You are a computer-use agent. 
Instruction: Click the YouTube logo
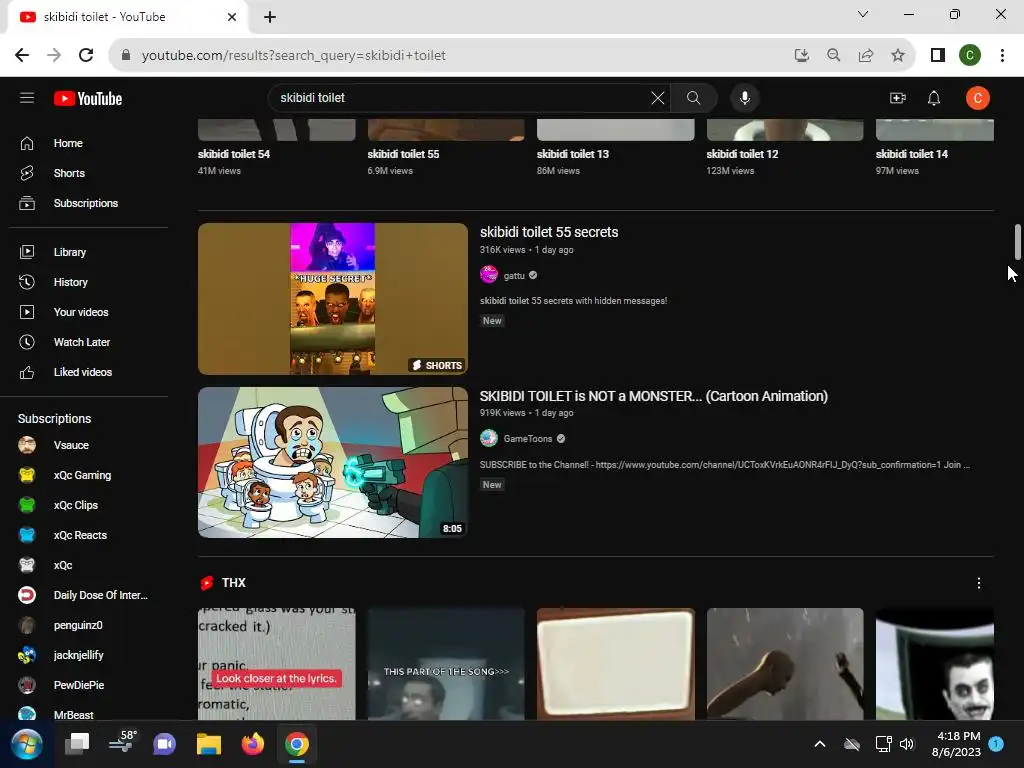click(x=88, y=99)
